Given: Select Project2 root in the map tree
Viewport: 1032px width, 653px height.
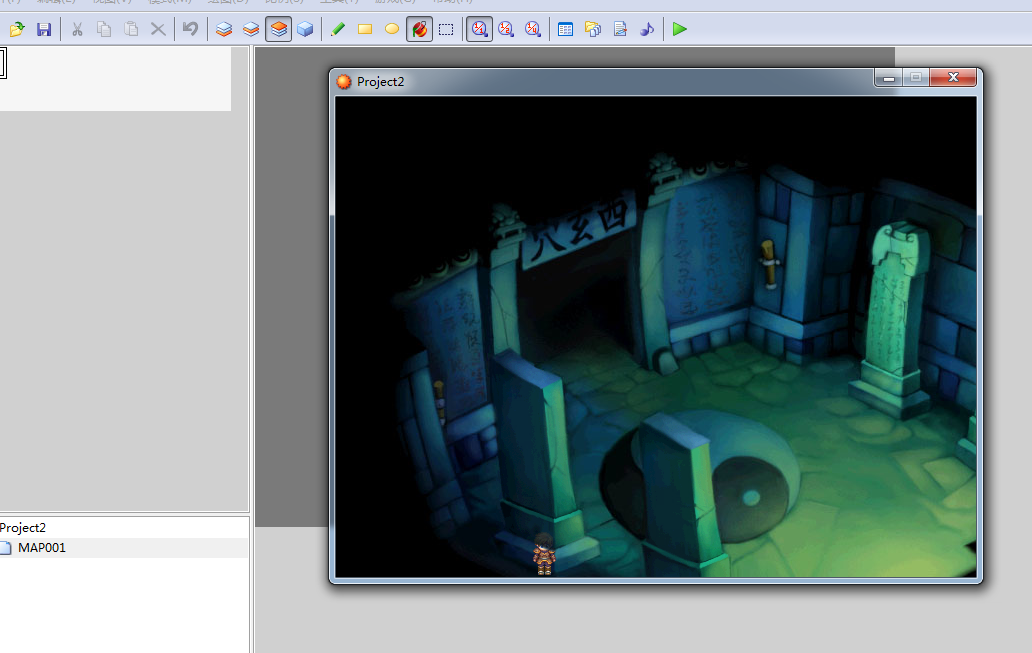Looking at the screenshot, I should pos(23,528).
